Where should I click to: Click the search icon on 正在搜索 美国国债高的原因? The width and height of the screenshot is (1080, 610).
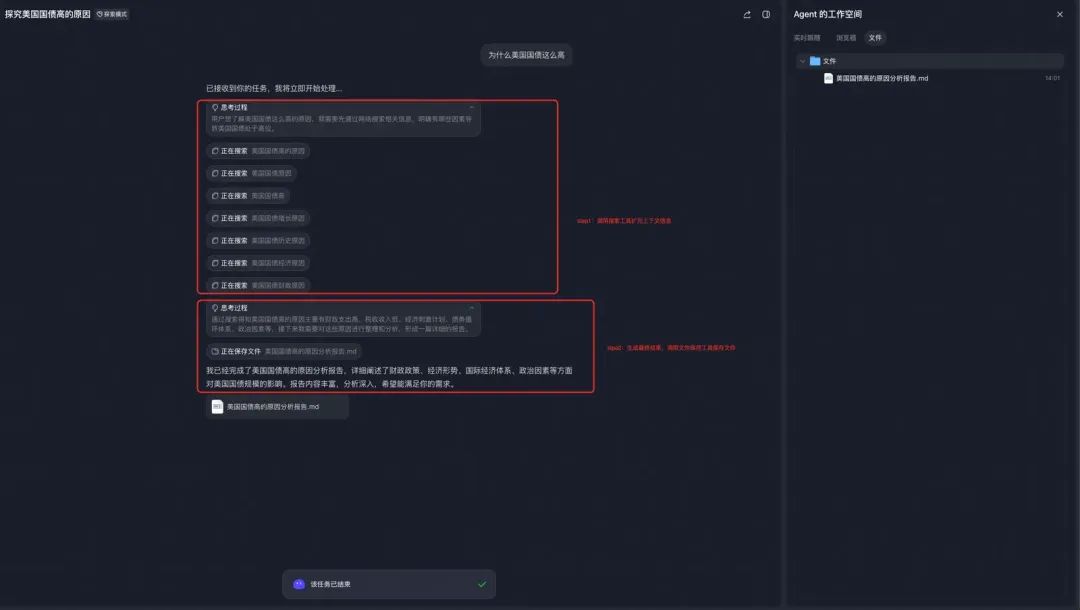[217, 150]
